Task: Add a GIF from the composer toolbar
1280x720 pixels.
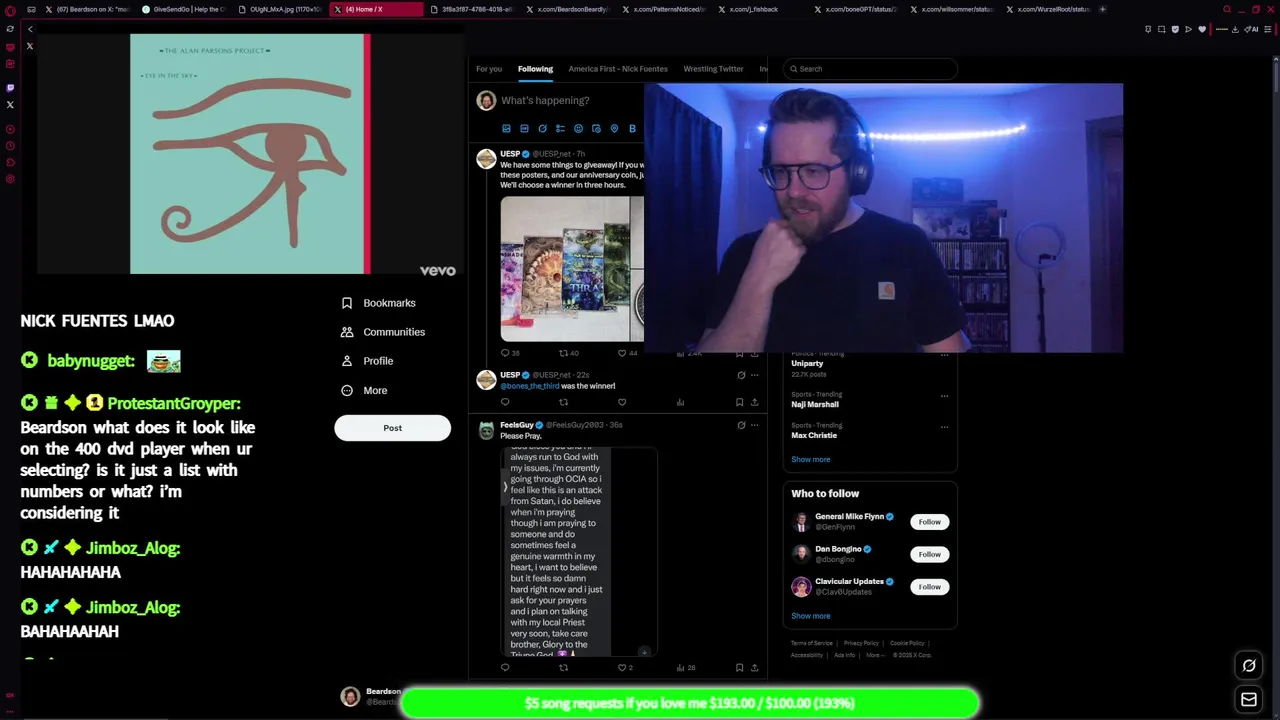Action: 524,129
